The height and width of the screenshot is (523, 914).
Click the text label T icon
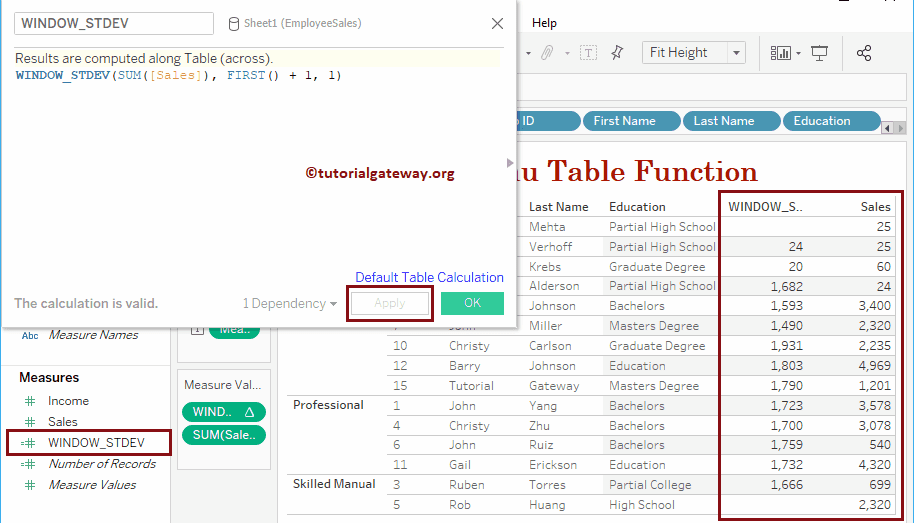point(588,53)
